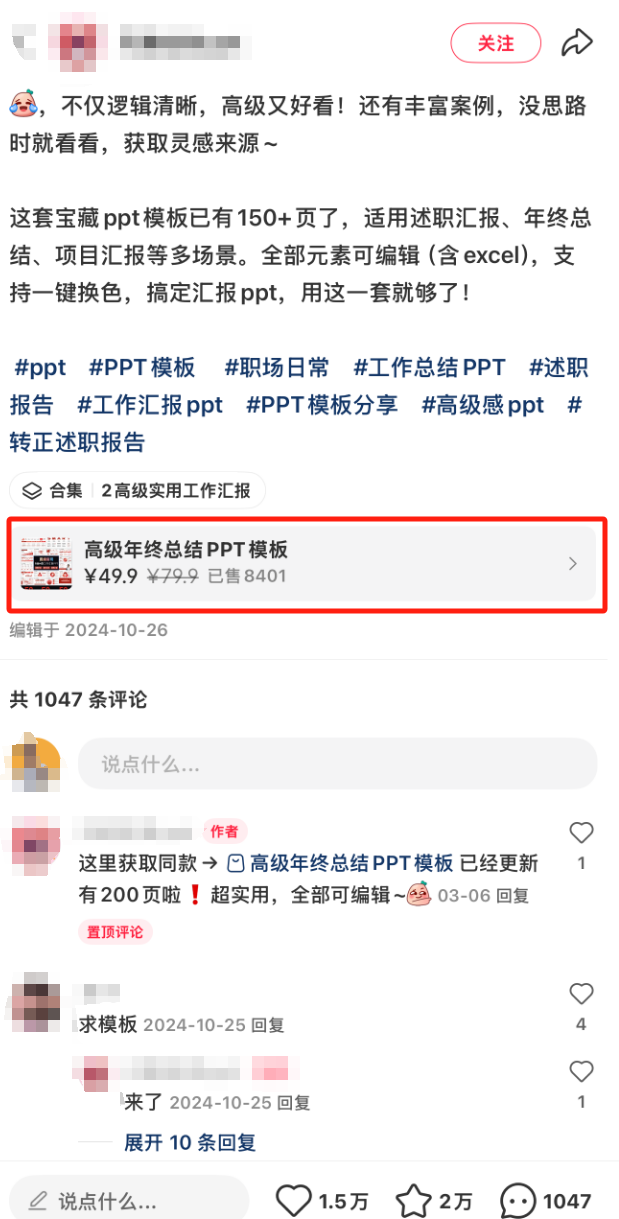Favorite the post with star icon
This screenshot has height=1219, width=619.
point(413,1200)
